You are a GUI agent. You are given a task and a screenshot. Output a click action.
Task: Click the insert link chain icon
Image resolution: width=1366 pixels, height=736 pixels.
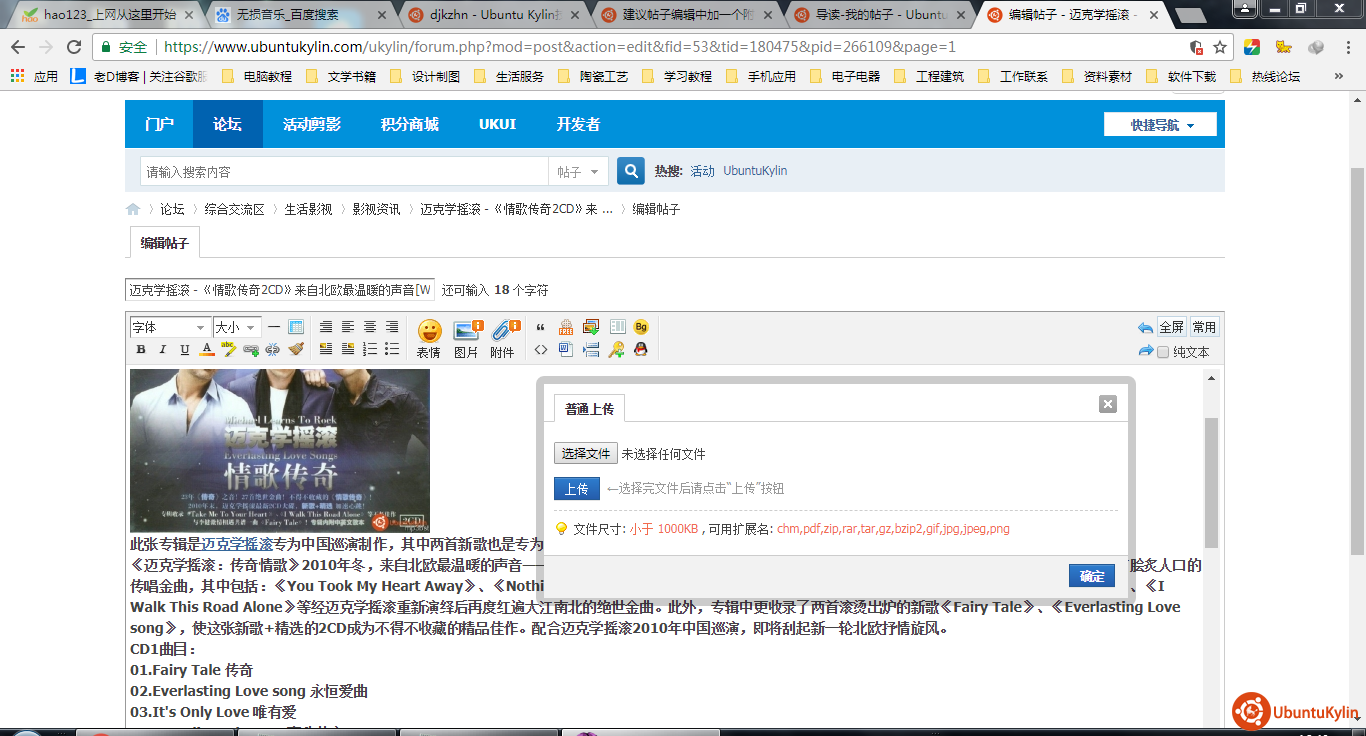click(251, 349)
